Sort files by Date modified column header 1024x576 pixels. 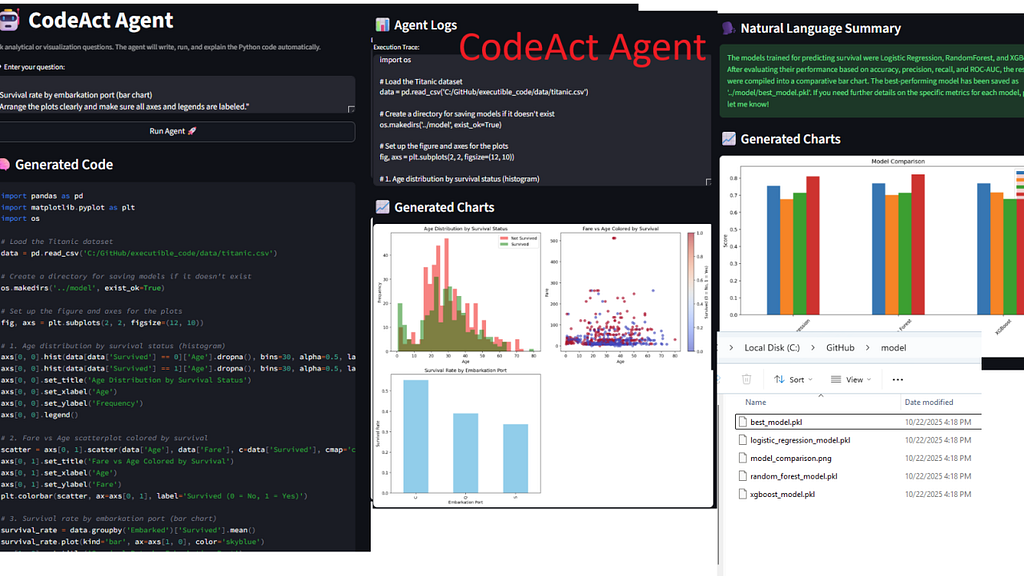(929, 402)
